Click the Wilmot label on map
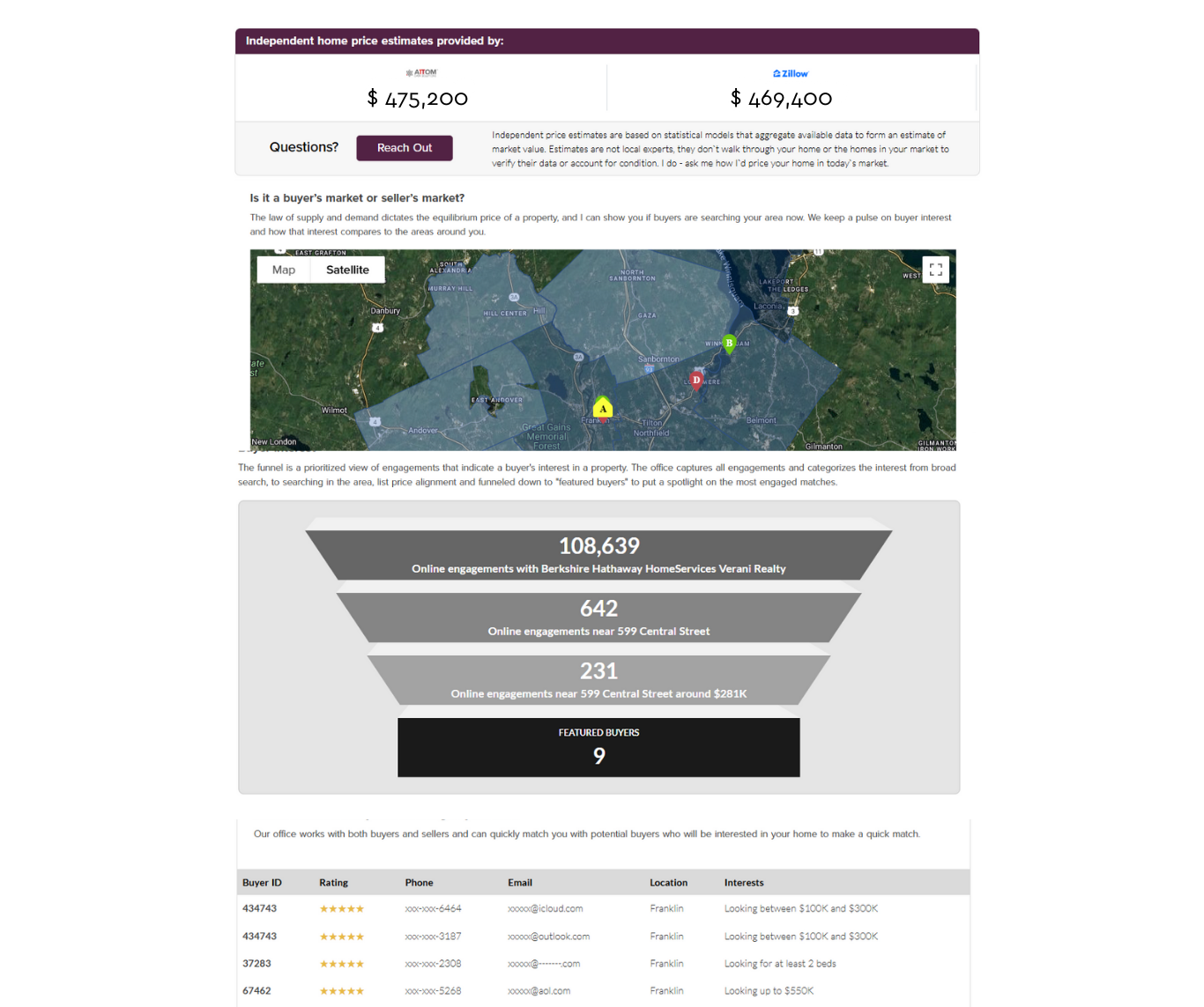1204x1007 pixels. click(x=334, y=411)
